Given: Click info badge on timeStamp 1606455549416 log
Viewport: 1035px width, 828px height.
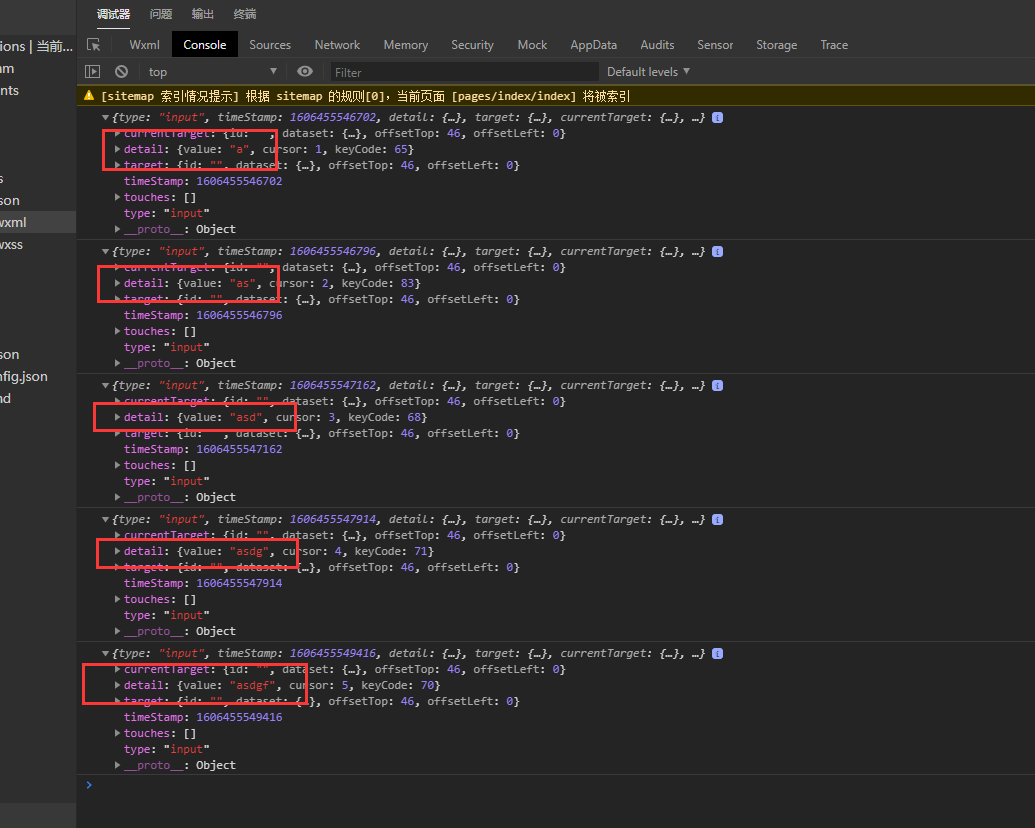Looking at the screenshot, I should click(x=718, y=654).
